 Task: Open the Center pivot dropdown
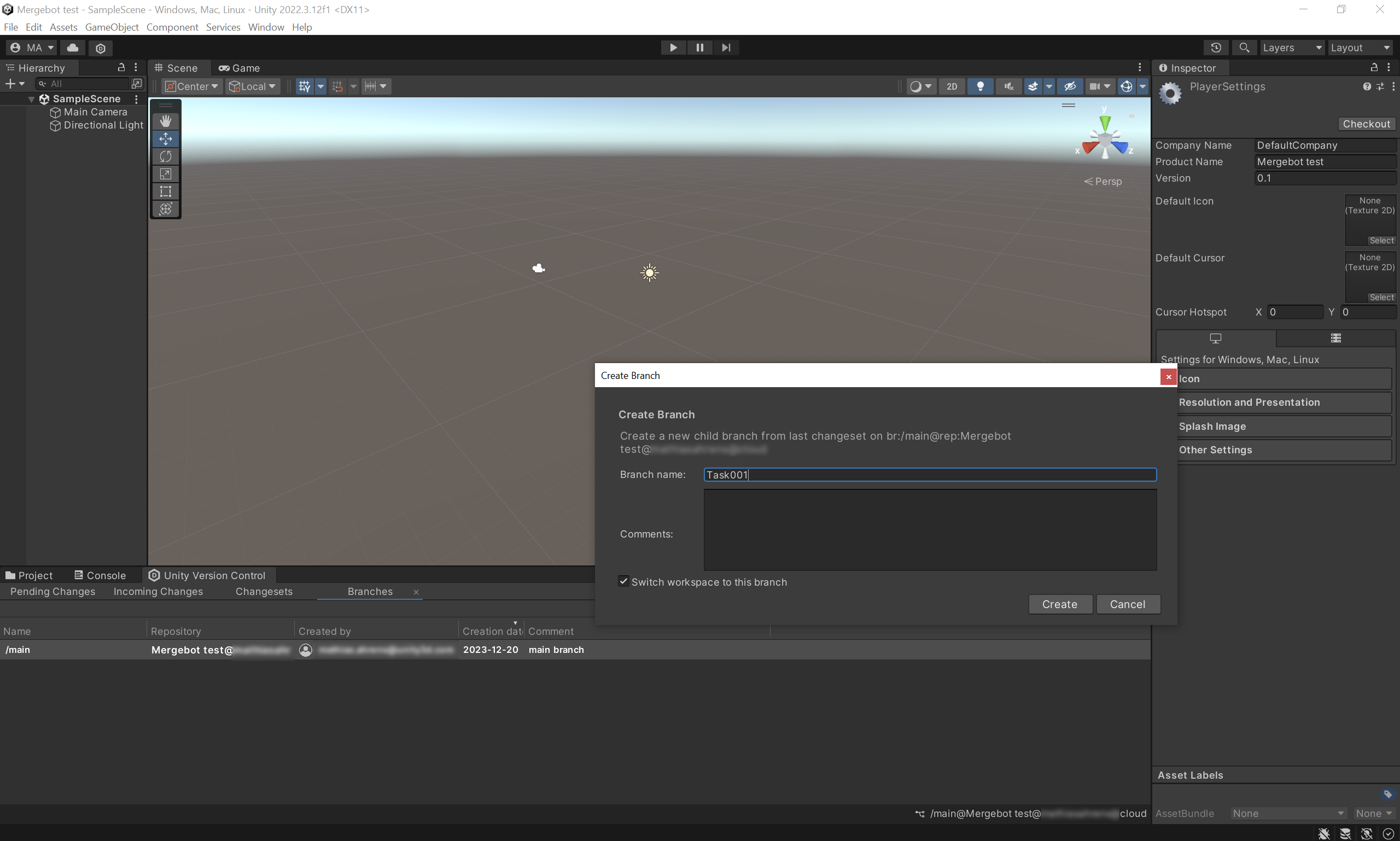(191, 86)
